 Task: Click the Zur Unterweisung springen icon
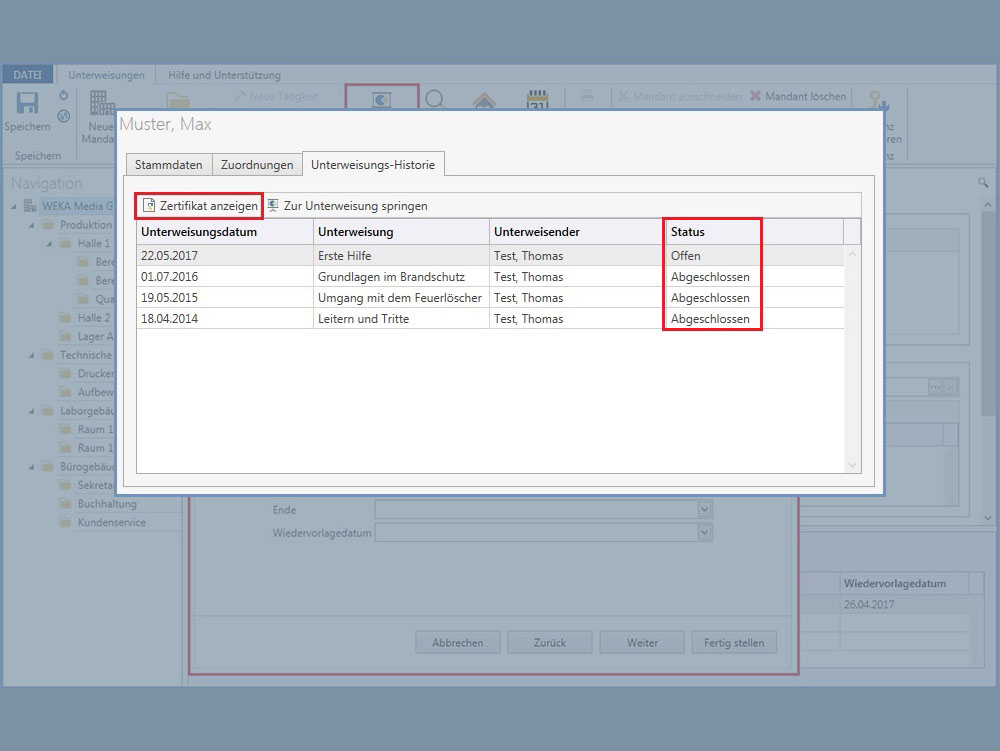(x=273, y=205)
